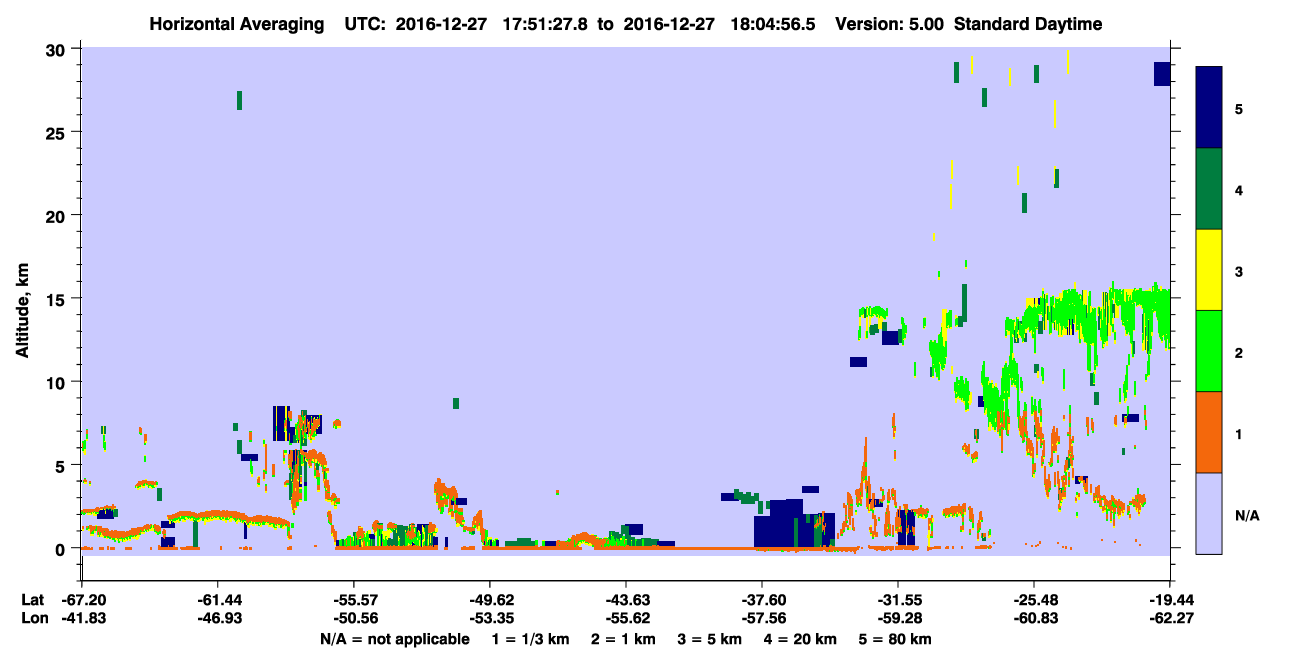
Task: Click the lavender N/A colorbar segment
Action: tap(1209, 513)
